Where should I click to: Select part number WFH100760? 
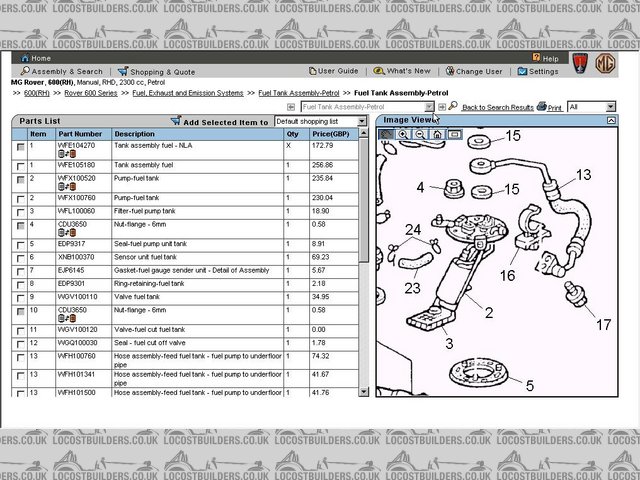(76, 356)
